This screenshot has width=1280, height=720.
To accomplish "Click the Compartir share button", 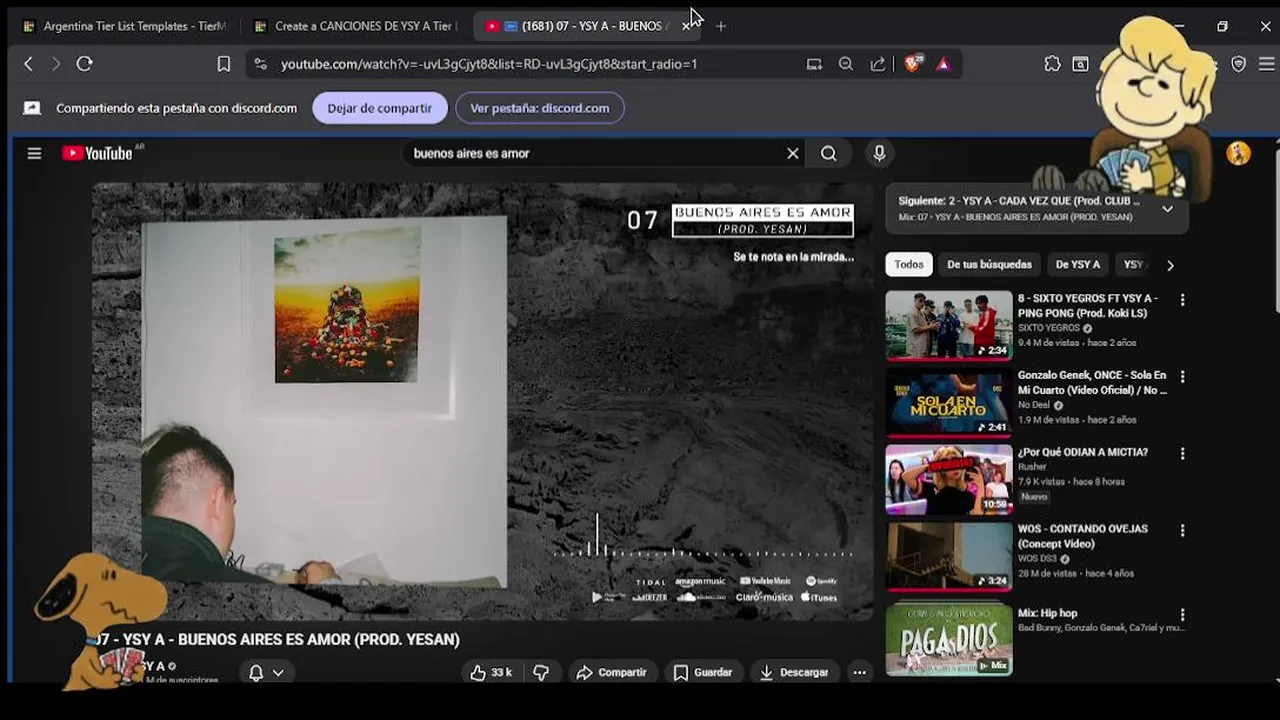I will (612, 672).
